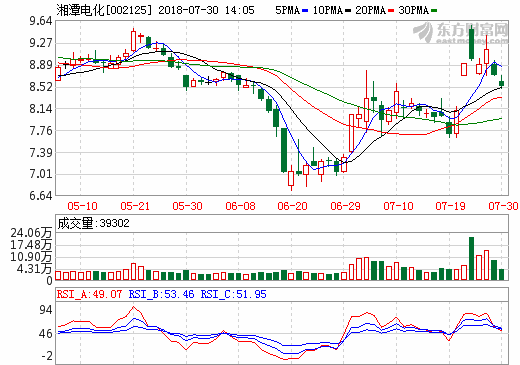Click the -2 RSI axis label
520x365 pixels.
pos(47,356)
